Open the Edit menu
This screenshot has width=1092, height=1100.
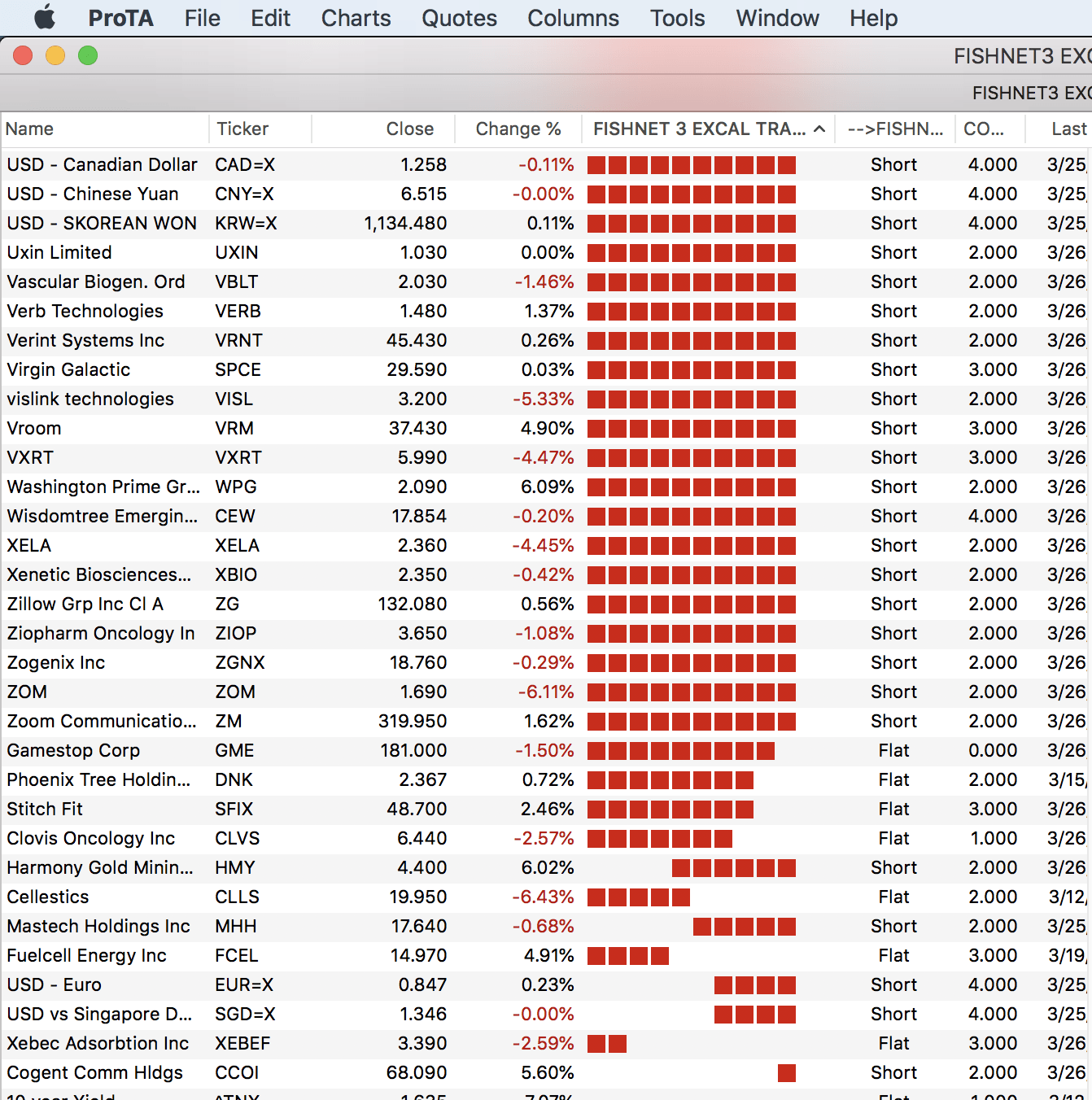tap(270, 18)
